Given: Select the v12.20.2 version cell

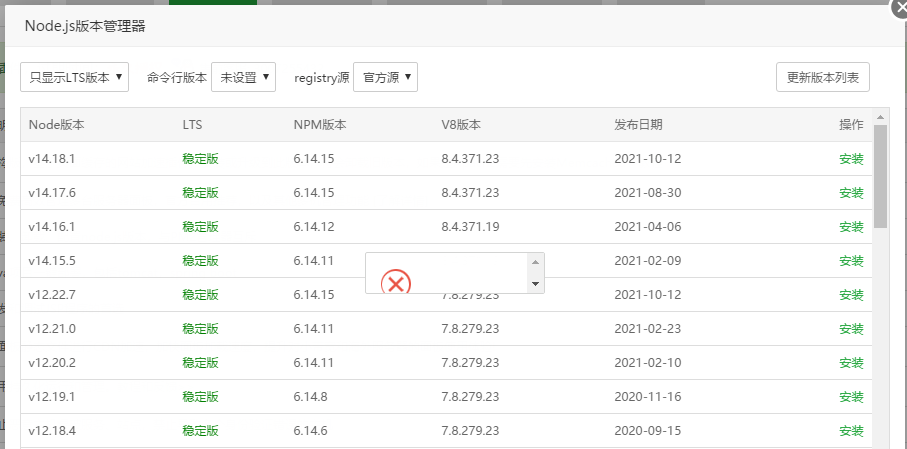Looking at the screenshot, I should coord(51,363).
